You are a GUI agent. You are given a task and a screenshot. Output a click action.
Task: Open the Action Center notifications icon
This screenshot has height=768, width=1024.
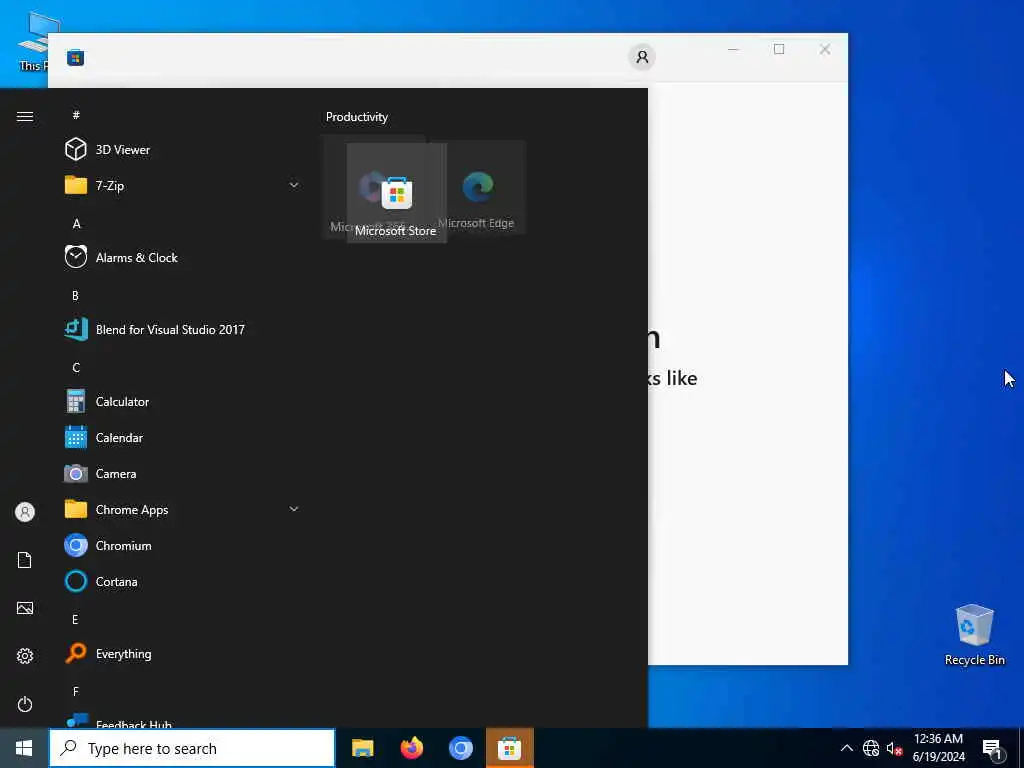click(x=992, y=748)
